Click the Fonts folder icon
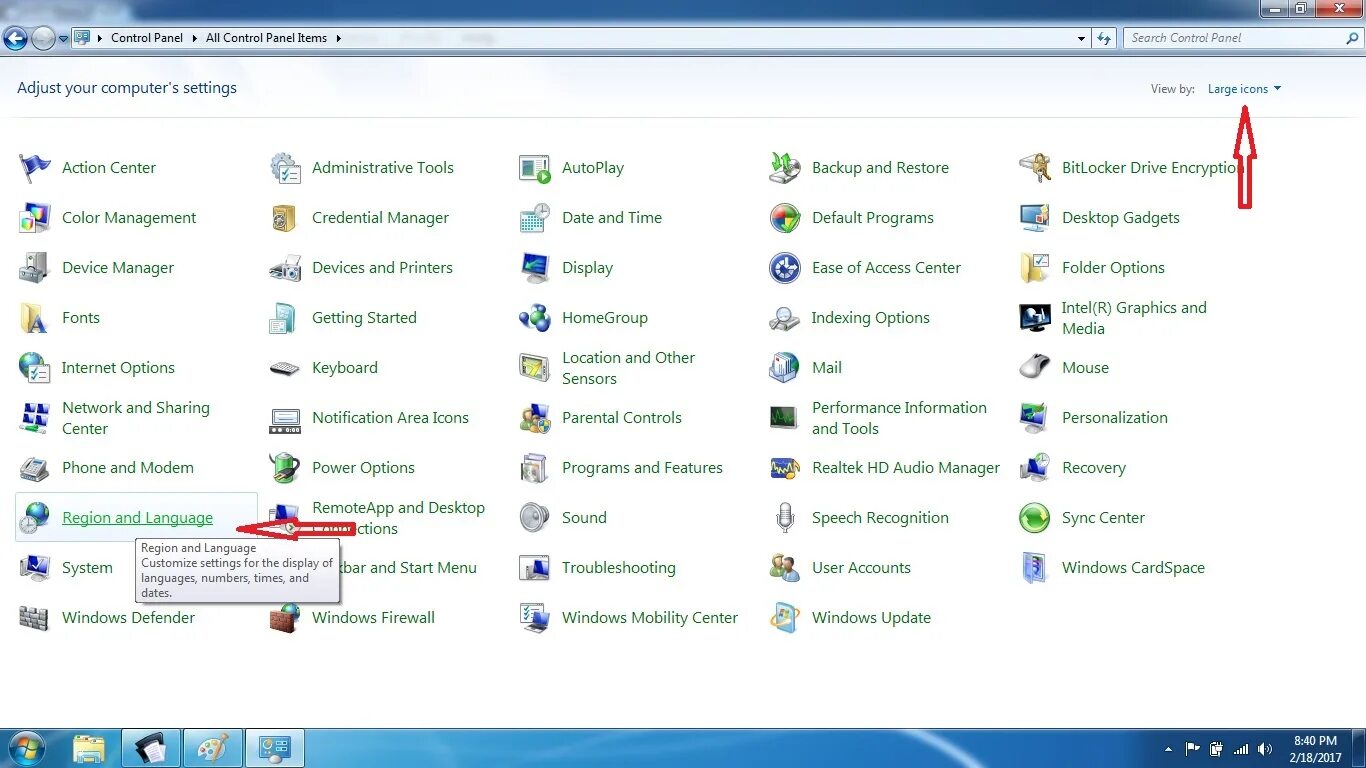The height and width of the screenshot is (768, 1366). 35,318
